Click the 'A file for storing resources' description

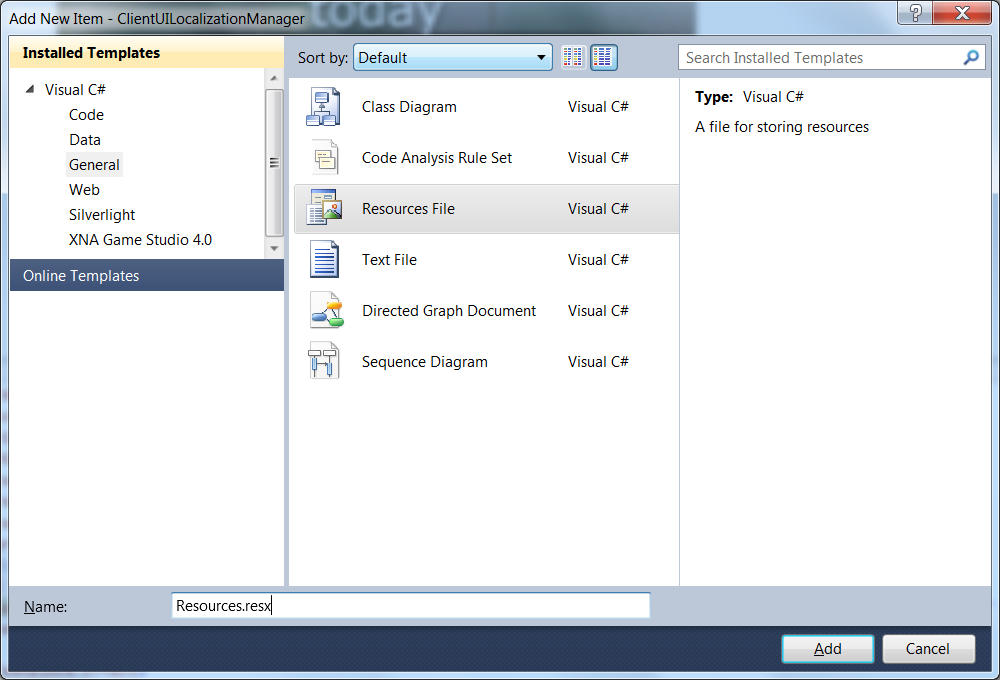782,127
